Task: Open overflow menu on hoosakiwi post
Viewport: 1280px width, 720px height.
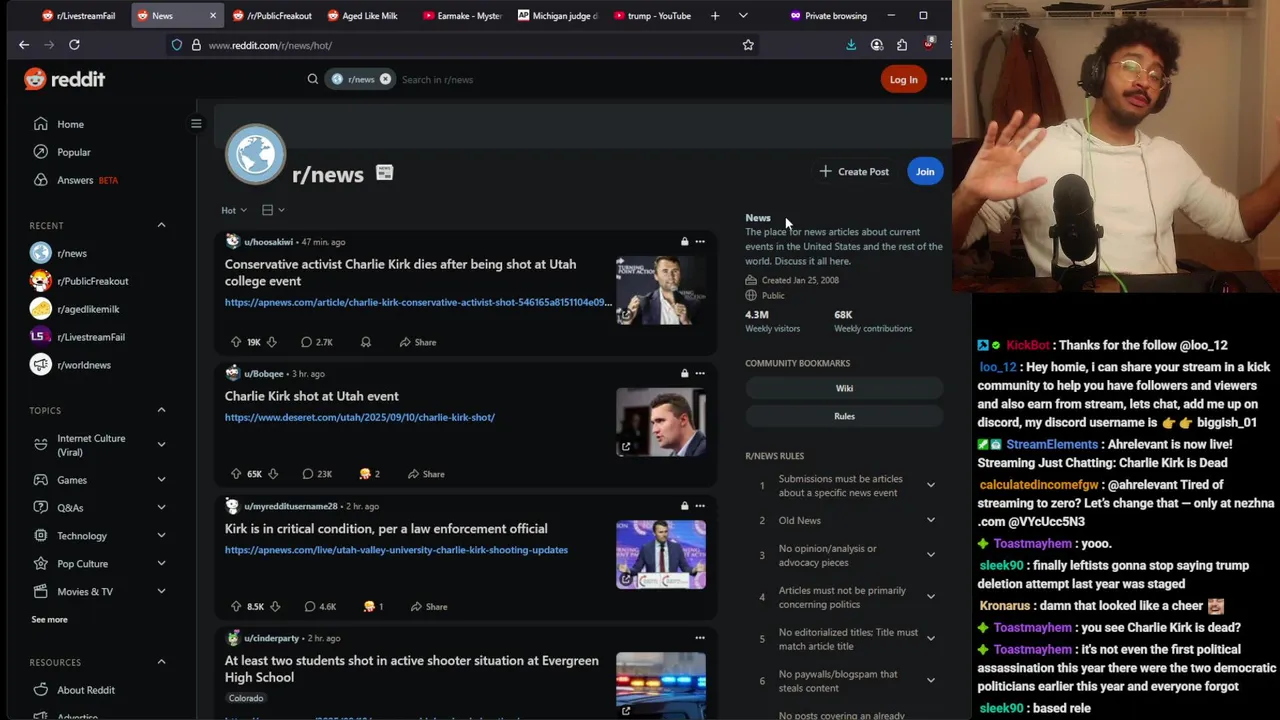Action: pos(700,242)
